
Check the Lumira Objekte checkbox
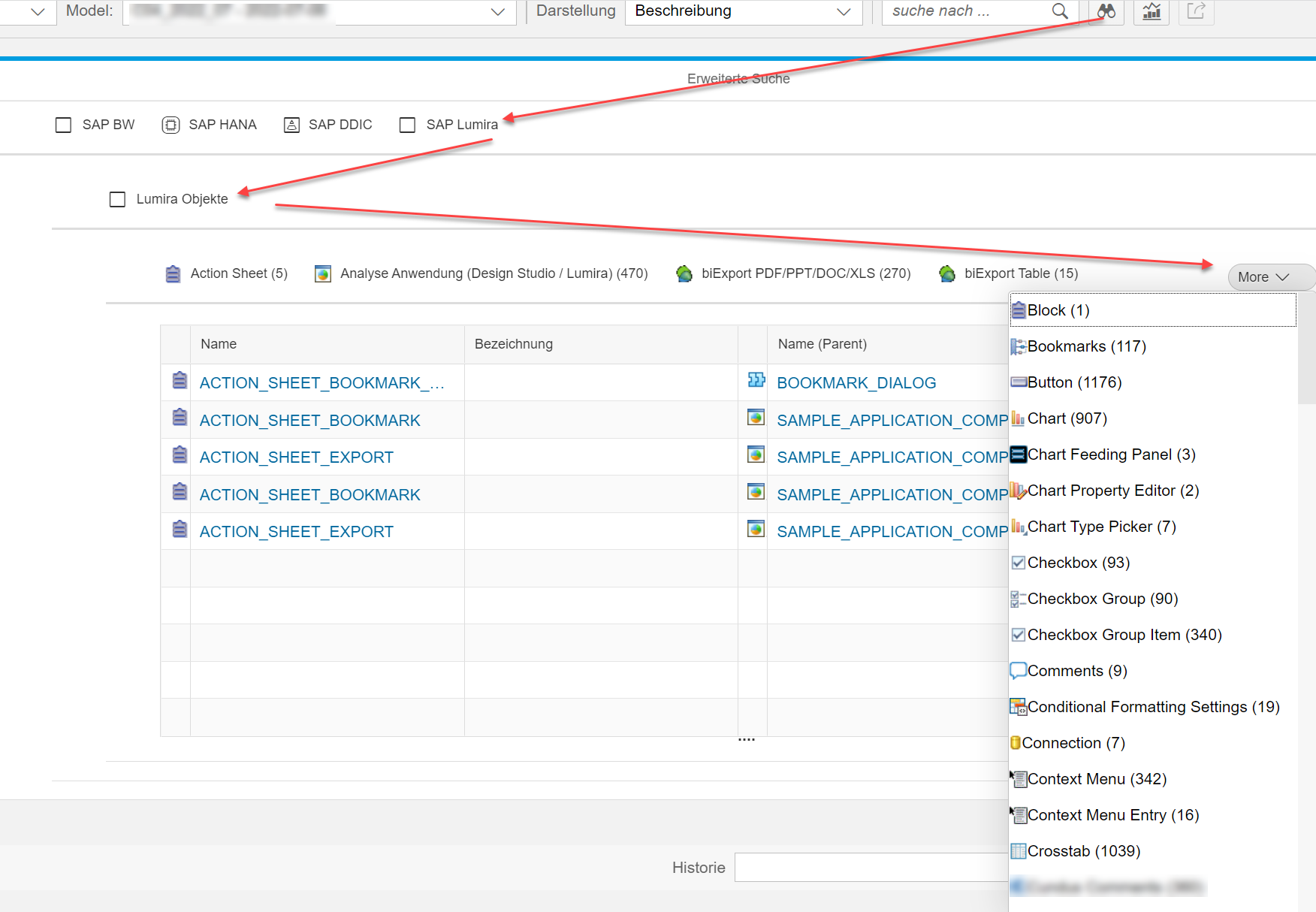click(118, 199)
